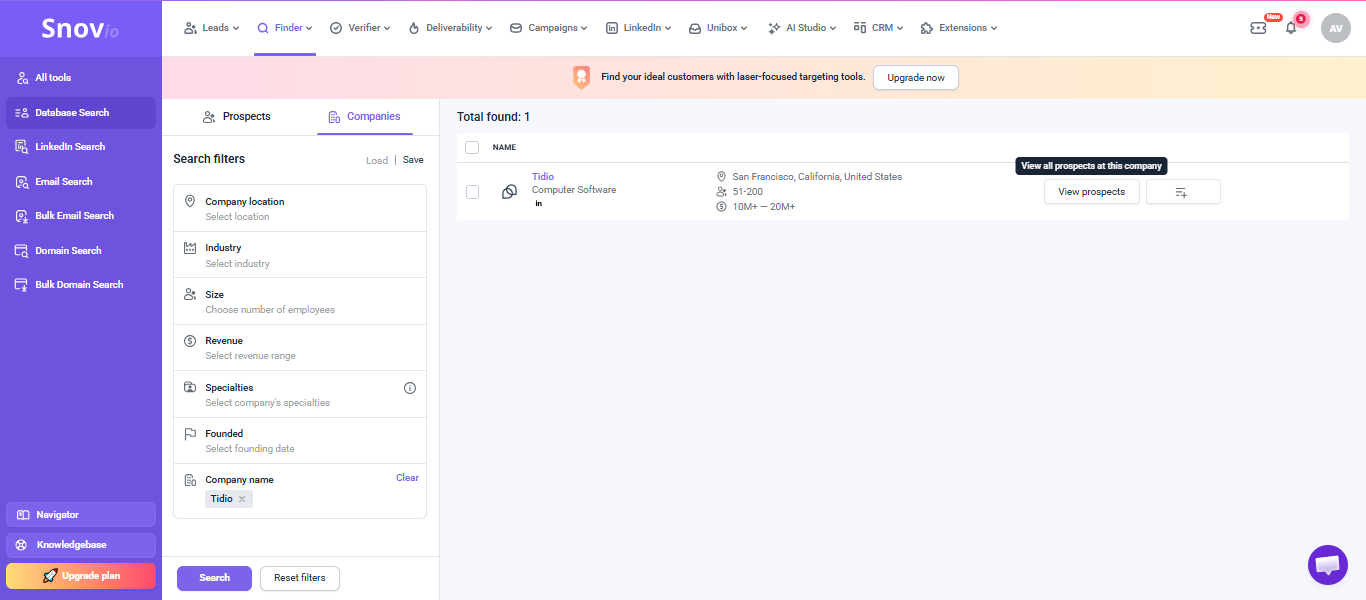Screen dimensions: 1366x600
Task: Click the Tidio company logo
Action: 509,192
